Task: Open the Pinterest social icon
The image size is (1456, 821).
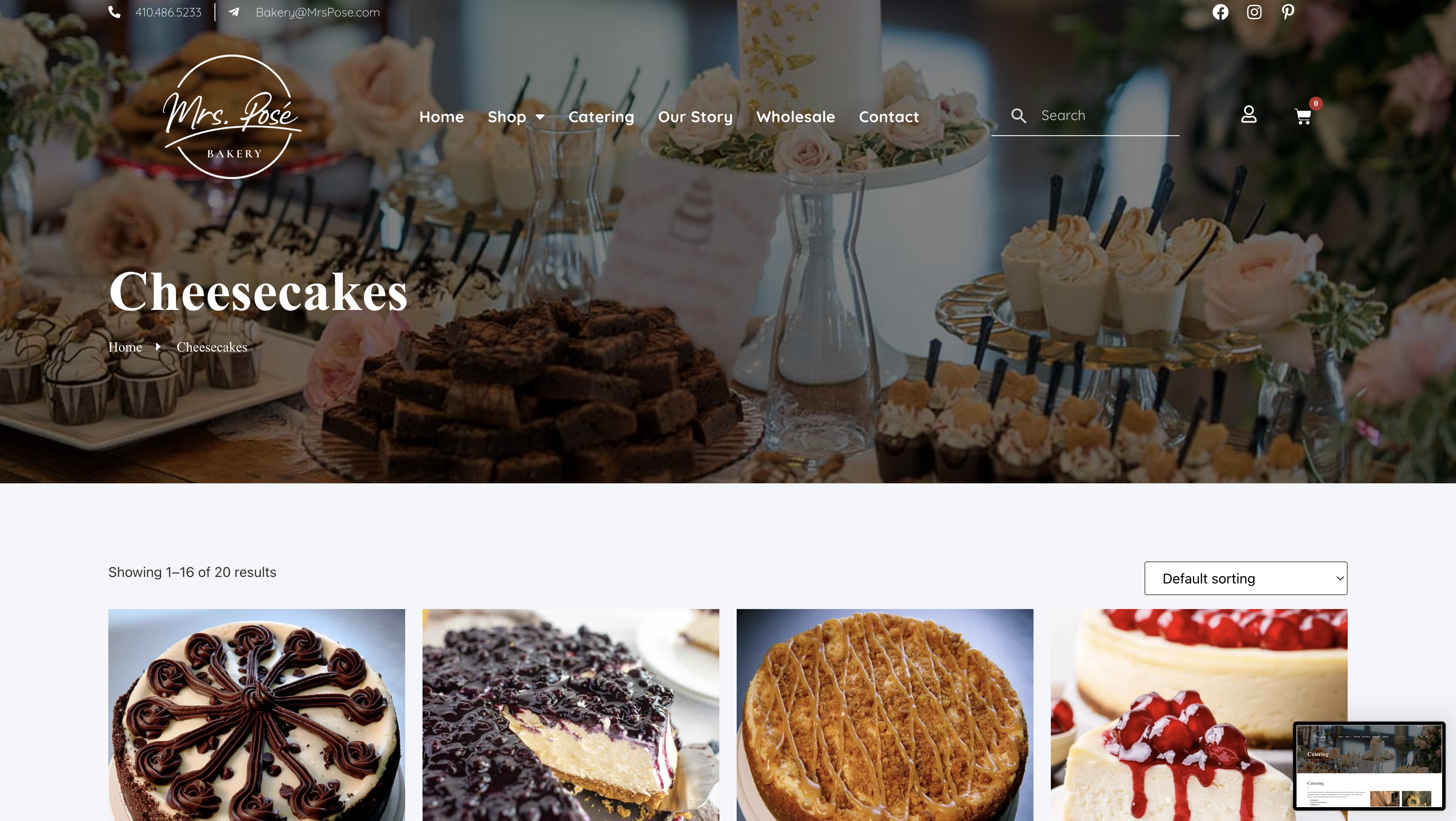Action: pyautogui.click(x=1288, y=12)
